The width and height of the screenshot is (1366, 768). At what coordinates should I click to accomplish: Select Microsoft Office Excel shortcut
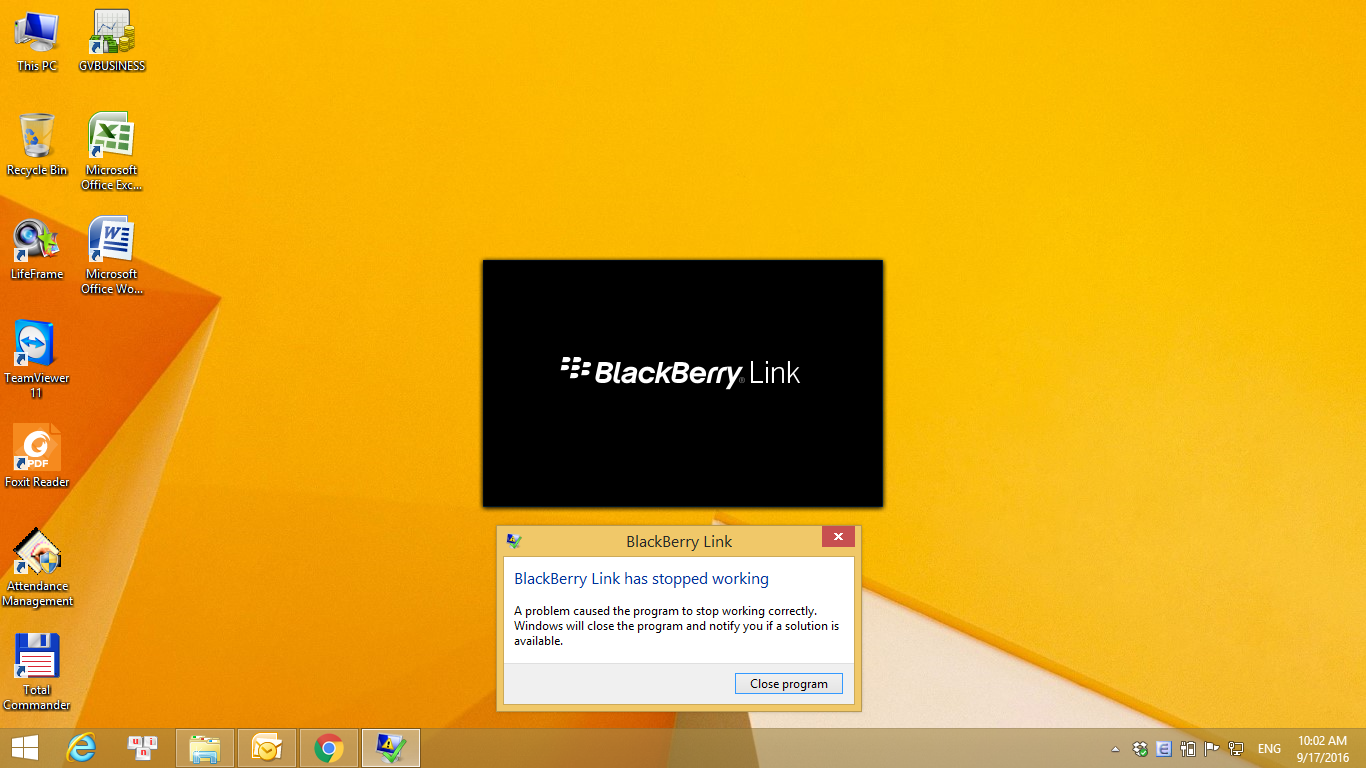click(112, 152)
